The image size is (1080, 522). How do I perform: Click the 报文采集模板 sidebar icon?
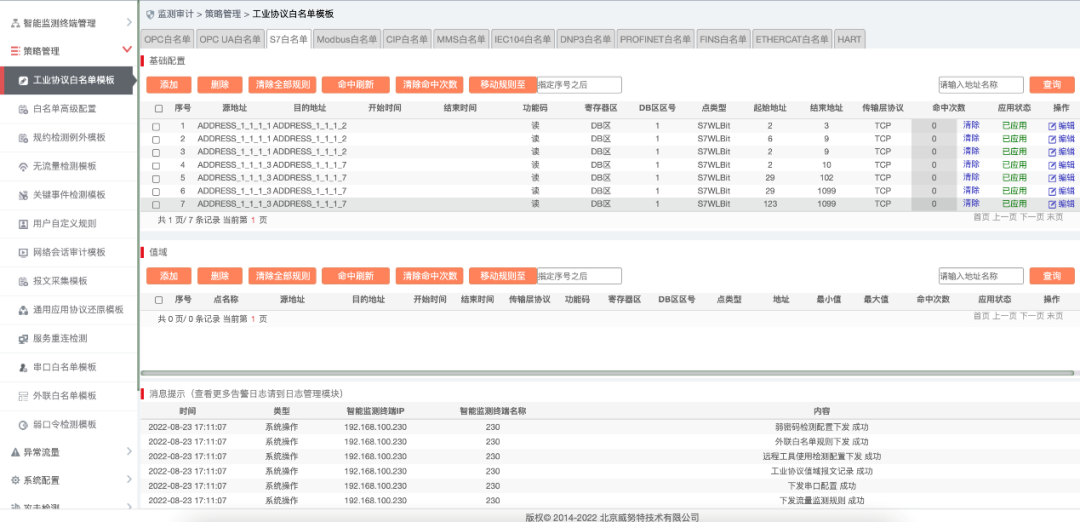point(23,281)
